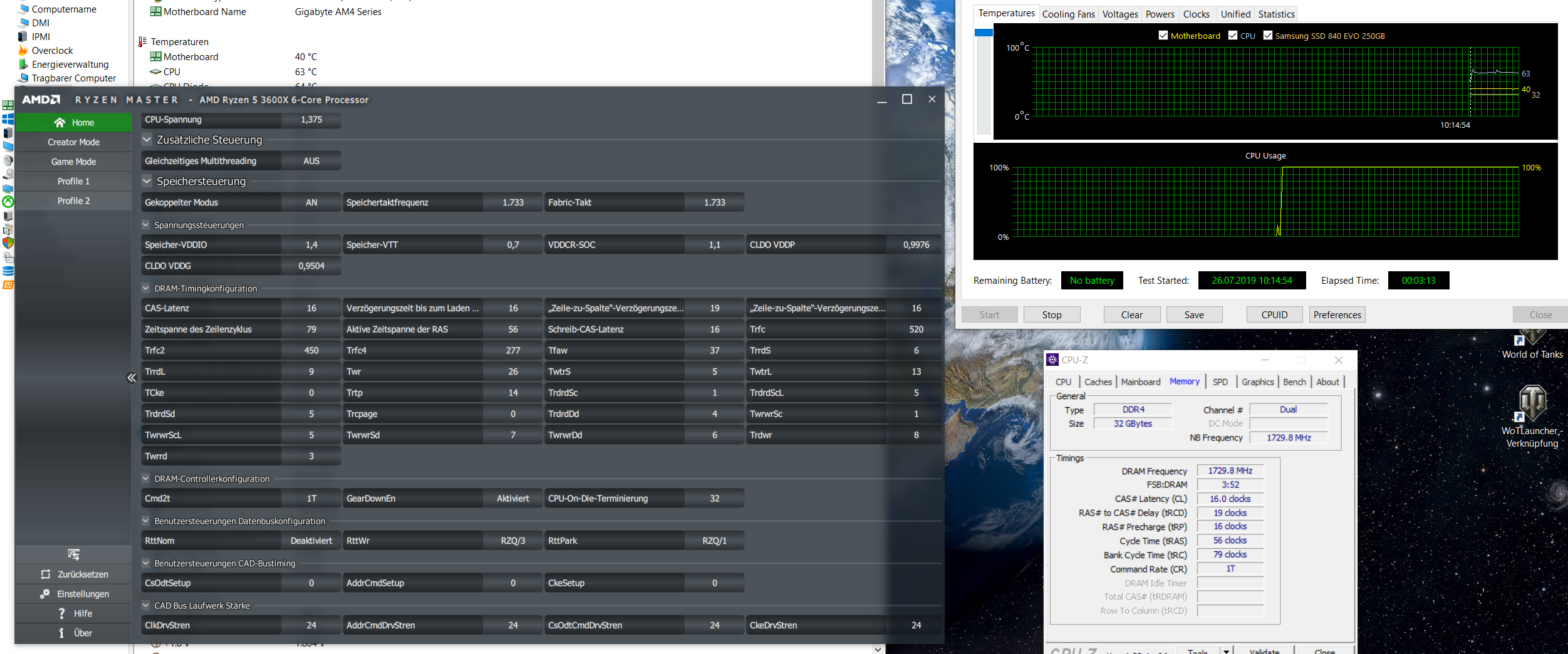Click the gear configuration icon in AIDA64 strip

tap(8, 257)
